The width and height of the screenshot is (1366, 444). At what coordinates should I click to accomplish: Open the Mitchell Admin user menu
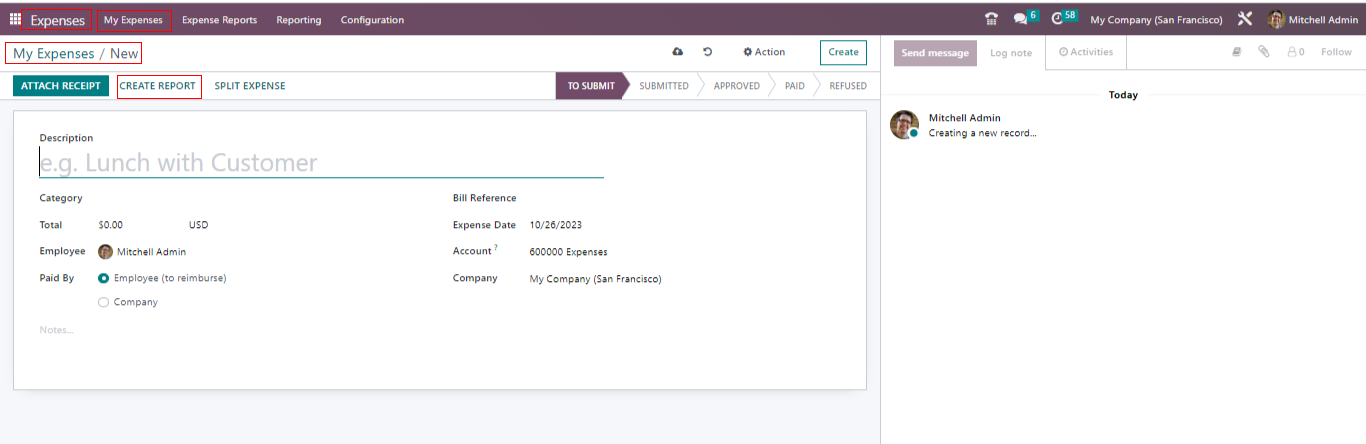pos(1312,20)
